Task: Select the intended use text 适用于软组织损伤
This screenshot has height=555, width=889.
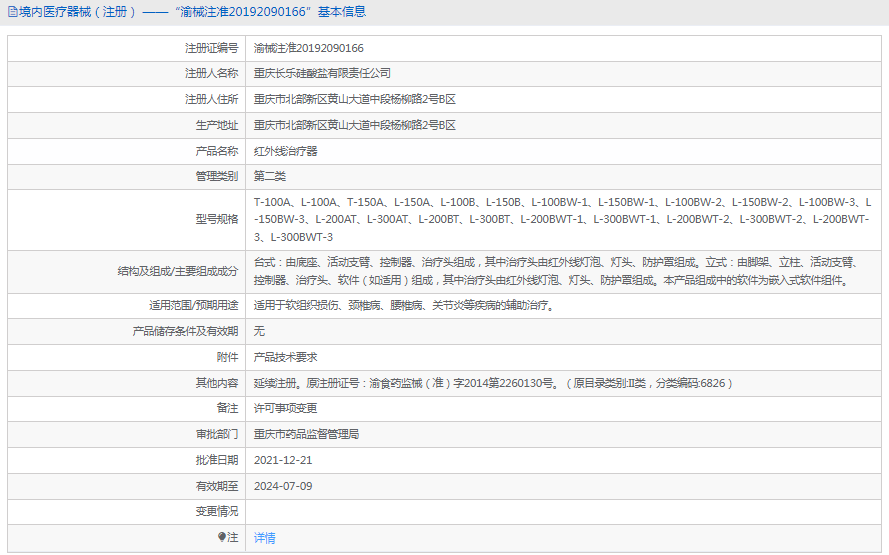Action: pyautogui.click(x=404, y=306)
